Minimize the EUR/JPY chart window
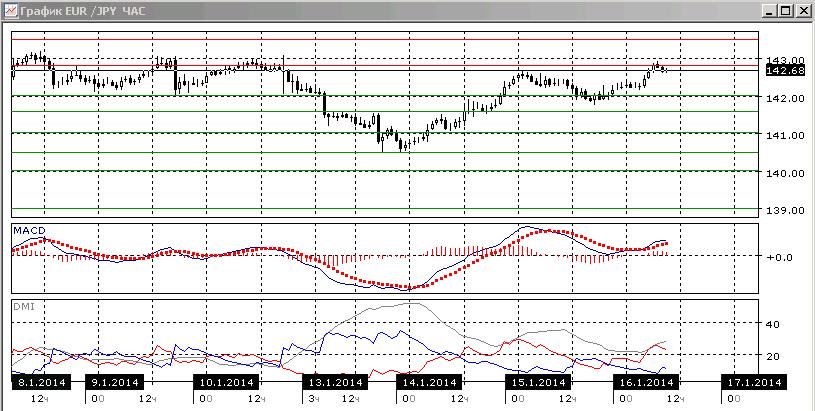Image resolution: width=815 pixels, height=411 pixels. coord(772,10)
